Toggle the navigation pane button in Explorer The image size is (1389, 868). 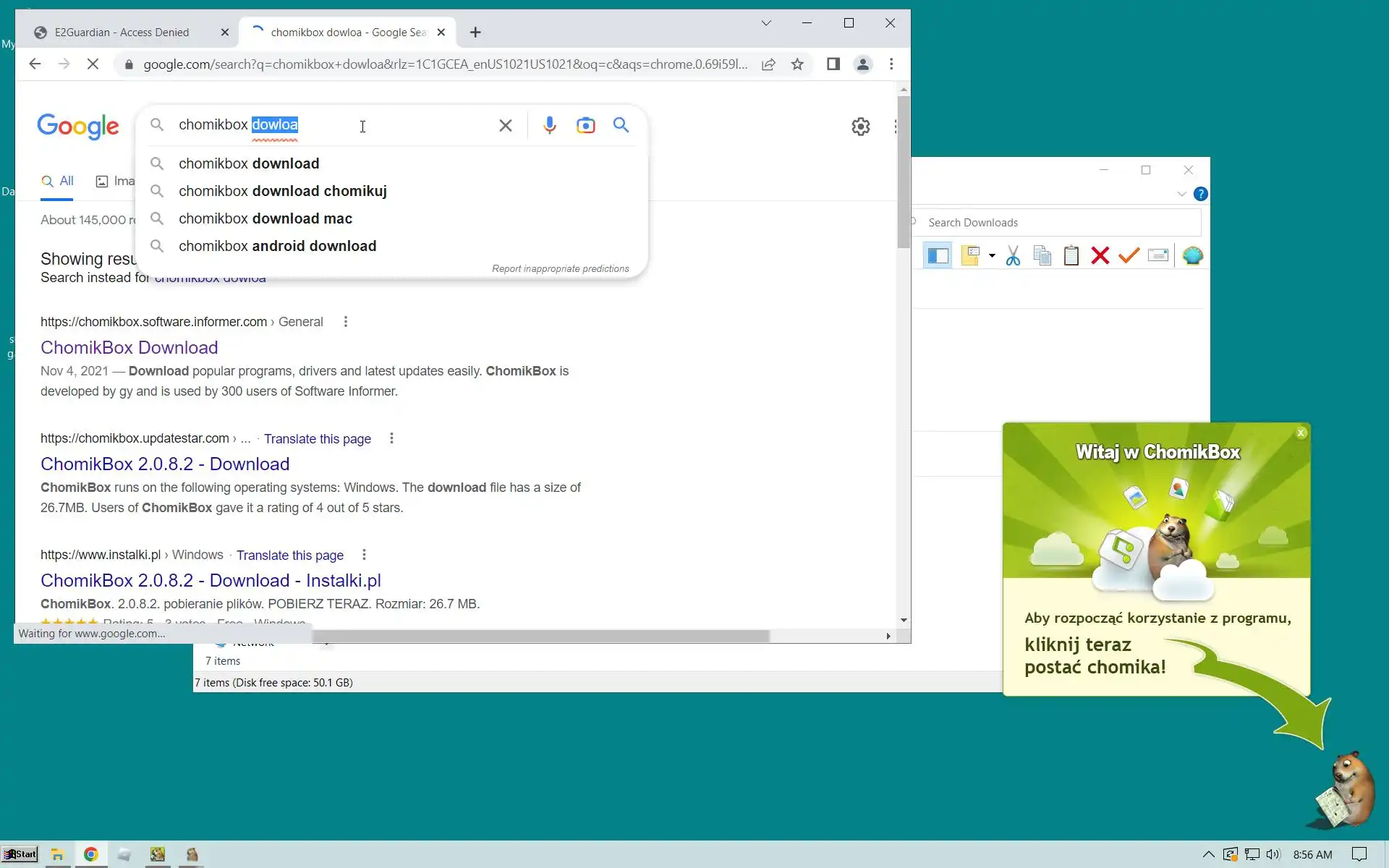[938, 256]
